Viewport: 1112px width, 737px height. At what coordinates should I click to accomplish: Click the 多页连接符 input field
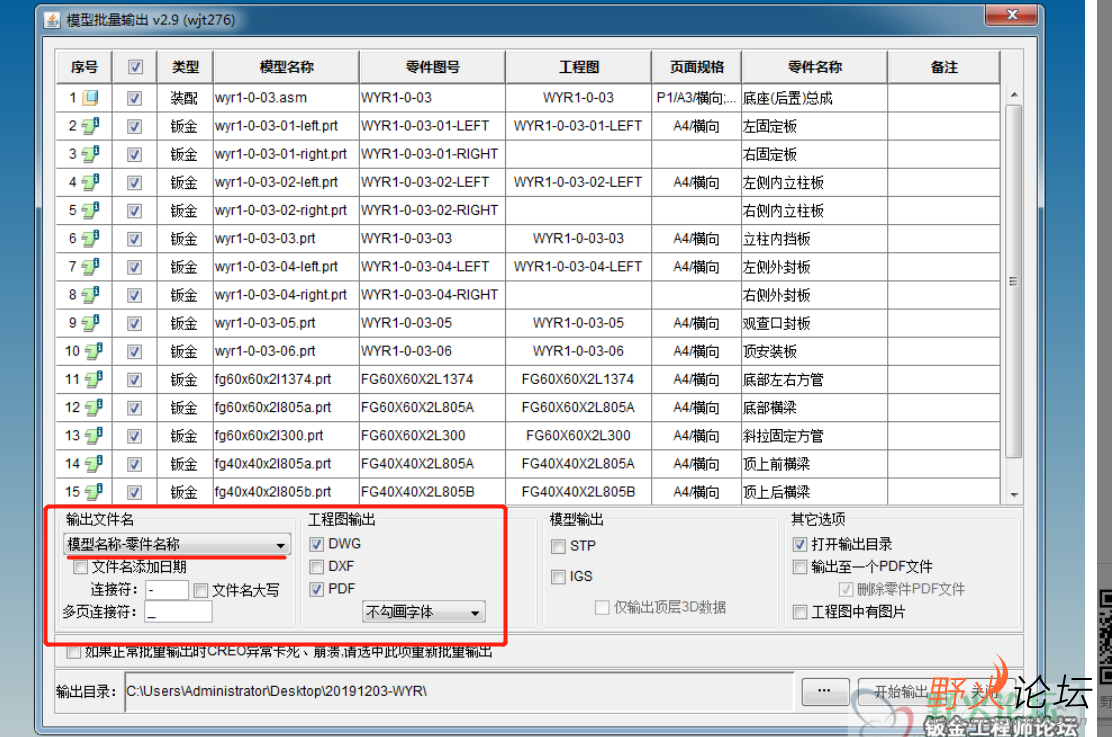point(178,611)
